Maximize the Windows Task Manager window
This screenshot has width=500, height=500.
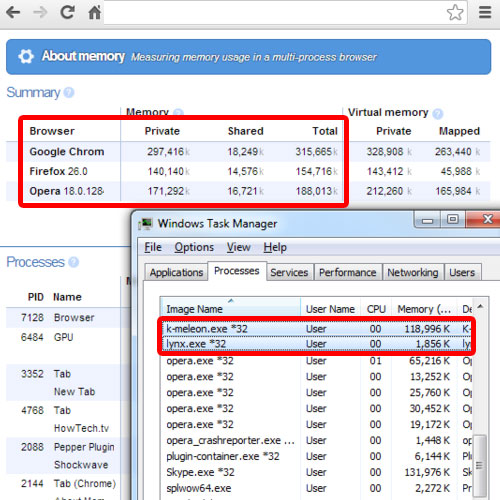[453, 219]
